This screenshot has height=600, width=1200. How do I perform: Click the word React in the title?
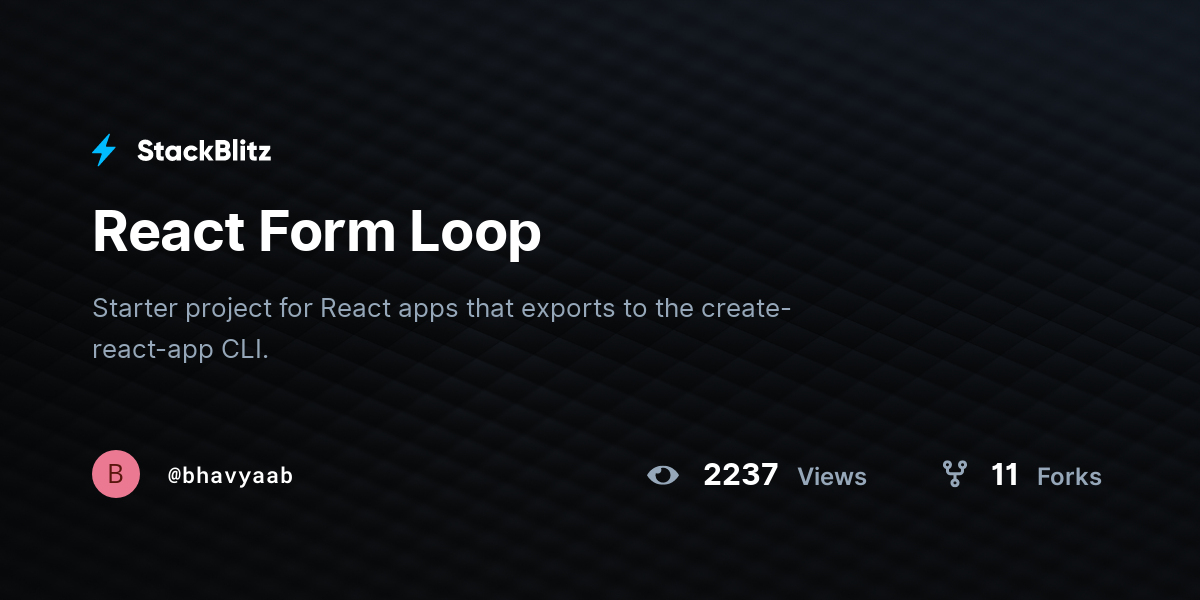tap(168, 232)
